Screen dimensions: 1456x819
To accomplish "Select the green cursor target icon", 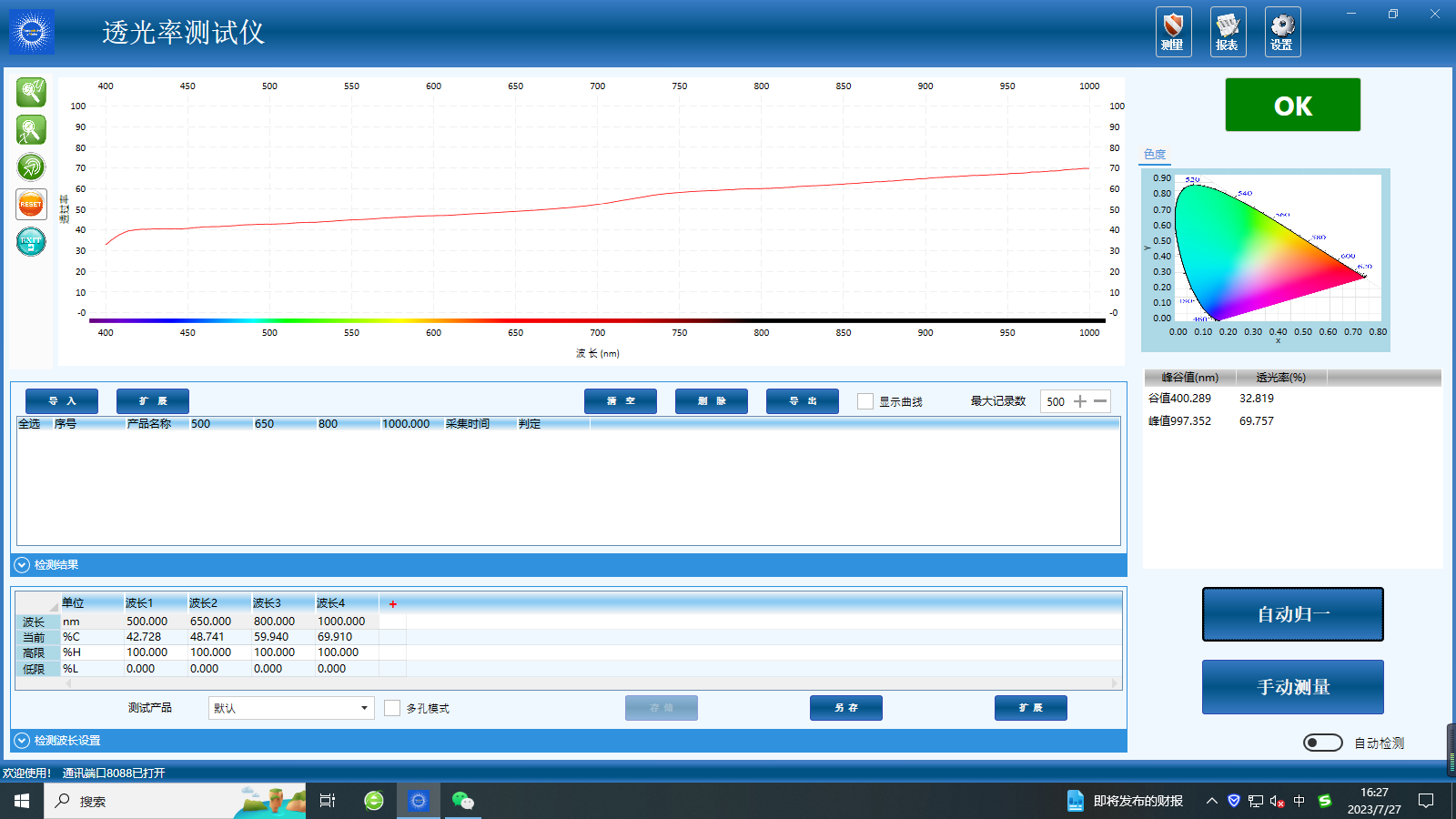I will click(31, 167).
